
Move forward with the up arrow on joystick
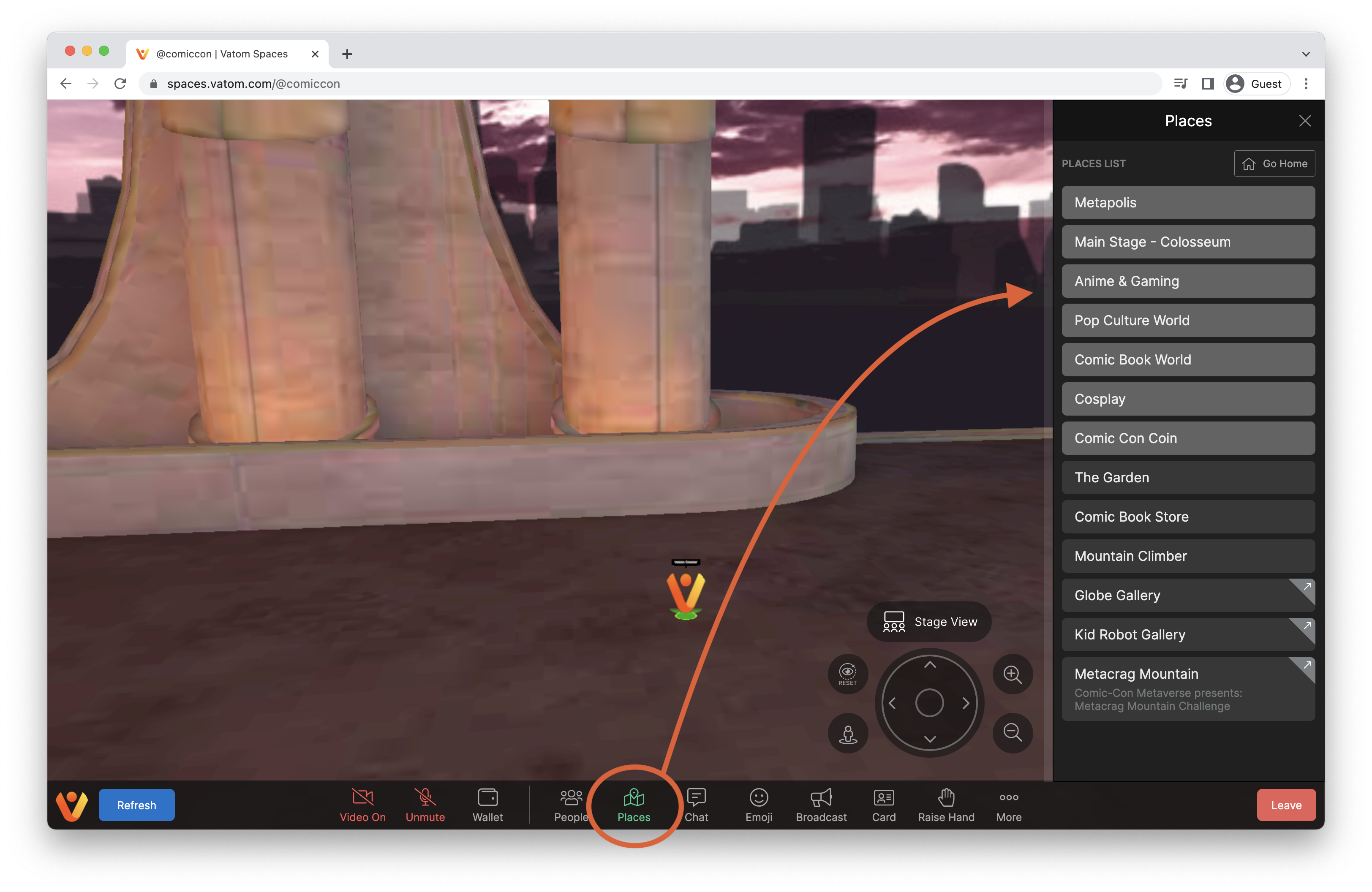[930, 665]
